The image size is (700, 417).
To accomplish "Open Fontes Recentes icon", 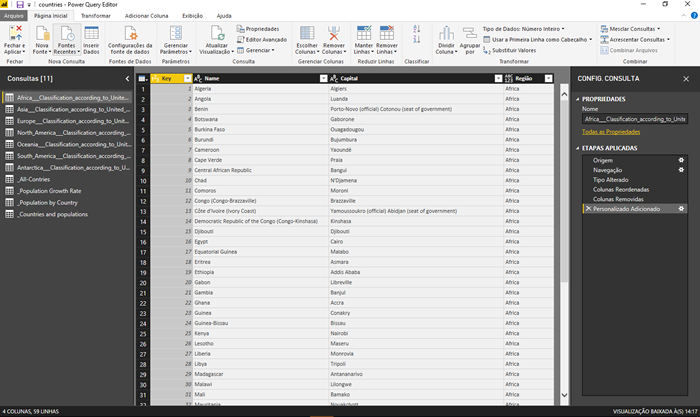I will (x=67, y=33).
